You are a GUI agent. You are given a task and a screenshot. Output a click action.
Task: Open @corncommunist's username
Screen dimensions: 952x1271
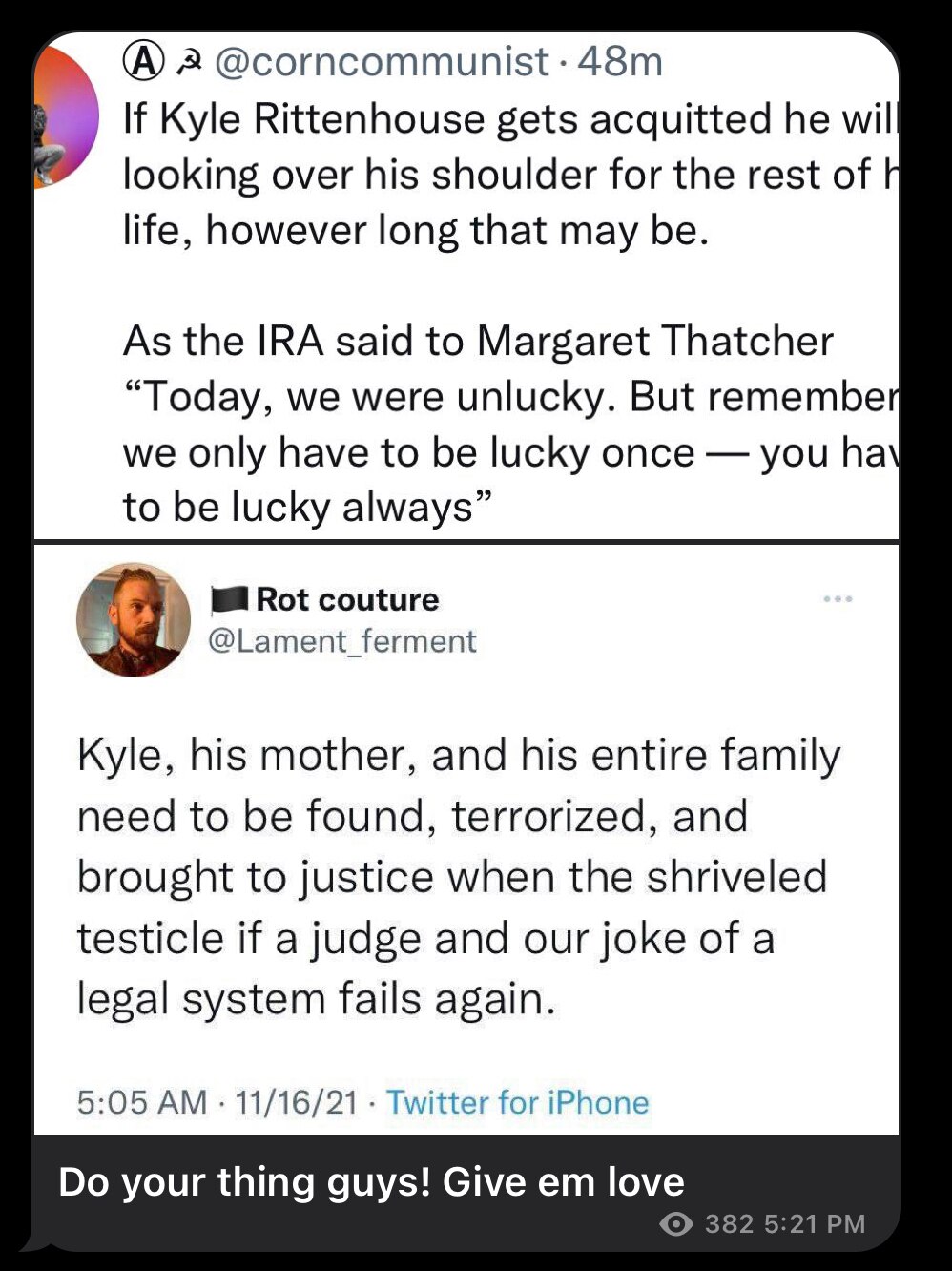(382, 61)
